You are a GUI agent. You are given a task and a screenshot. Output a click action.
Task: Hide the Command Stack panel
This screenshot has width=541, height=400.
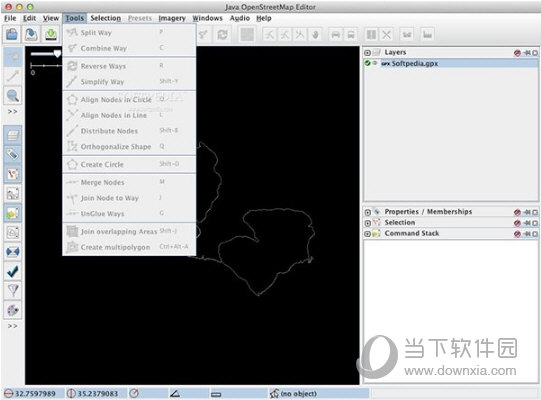[x=517, y=234]
